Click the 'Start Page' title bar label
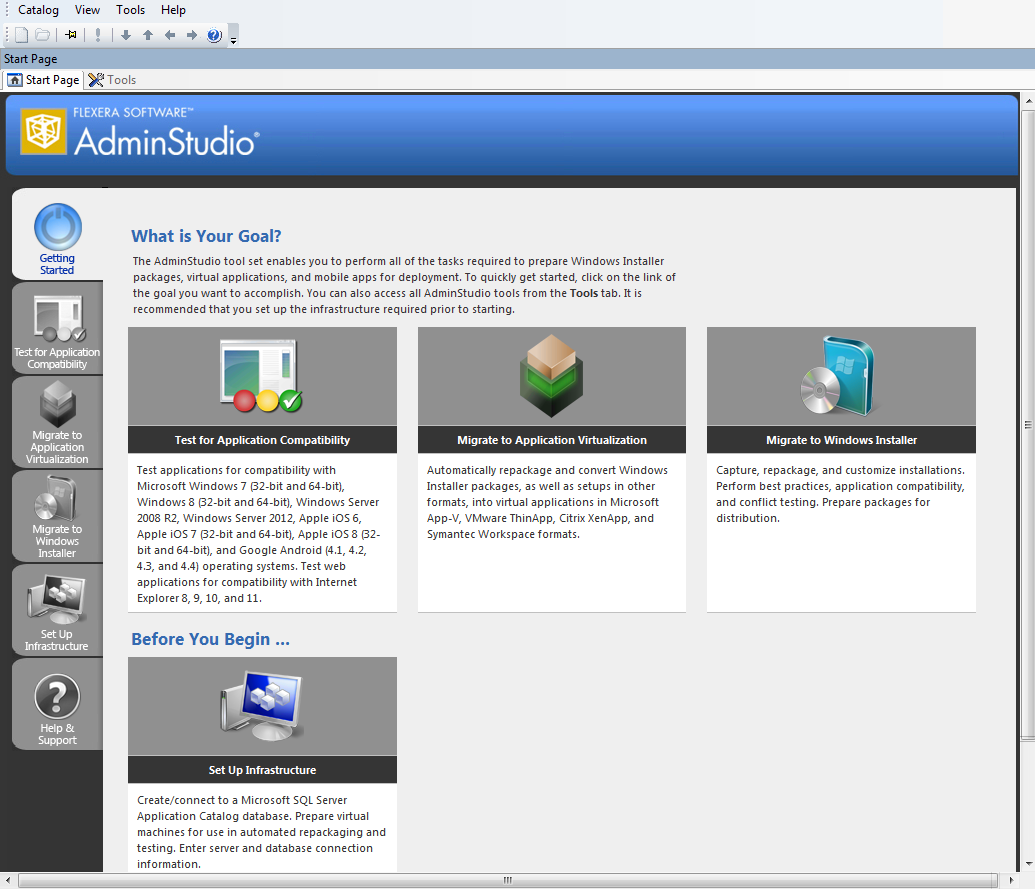The height and width of the screenshot is (889, 1035). [x=30, y=59]
